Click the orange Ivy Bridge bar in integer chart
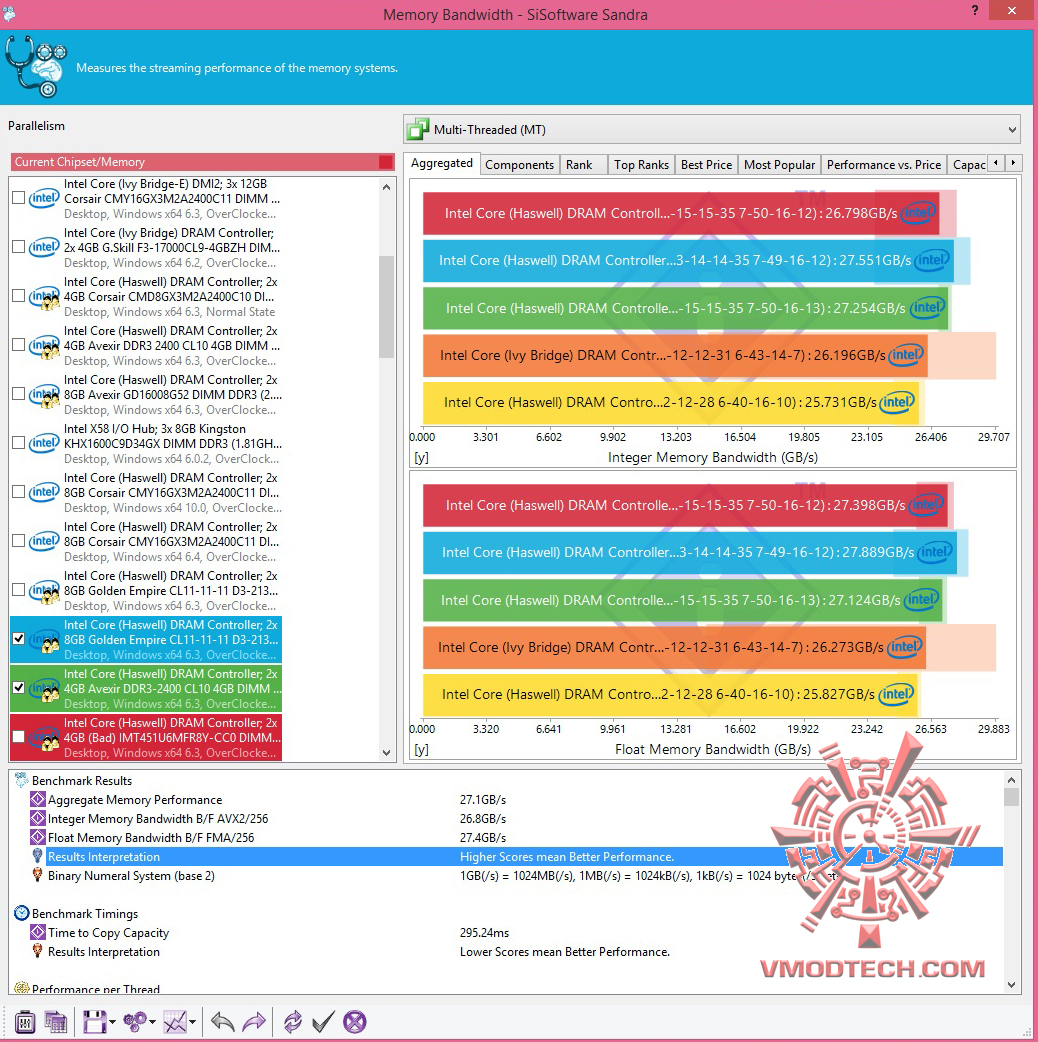The width and height of the screenshot is (1038, 1042). coord(675,356)
